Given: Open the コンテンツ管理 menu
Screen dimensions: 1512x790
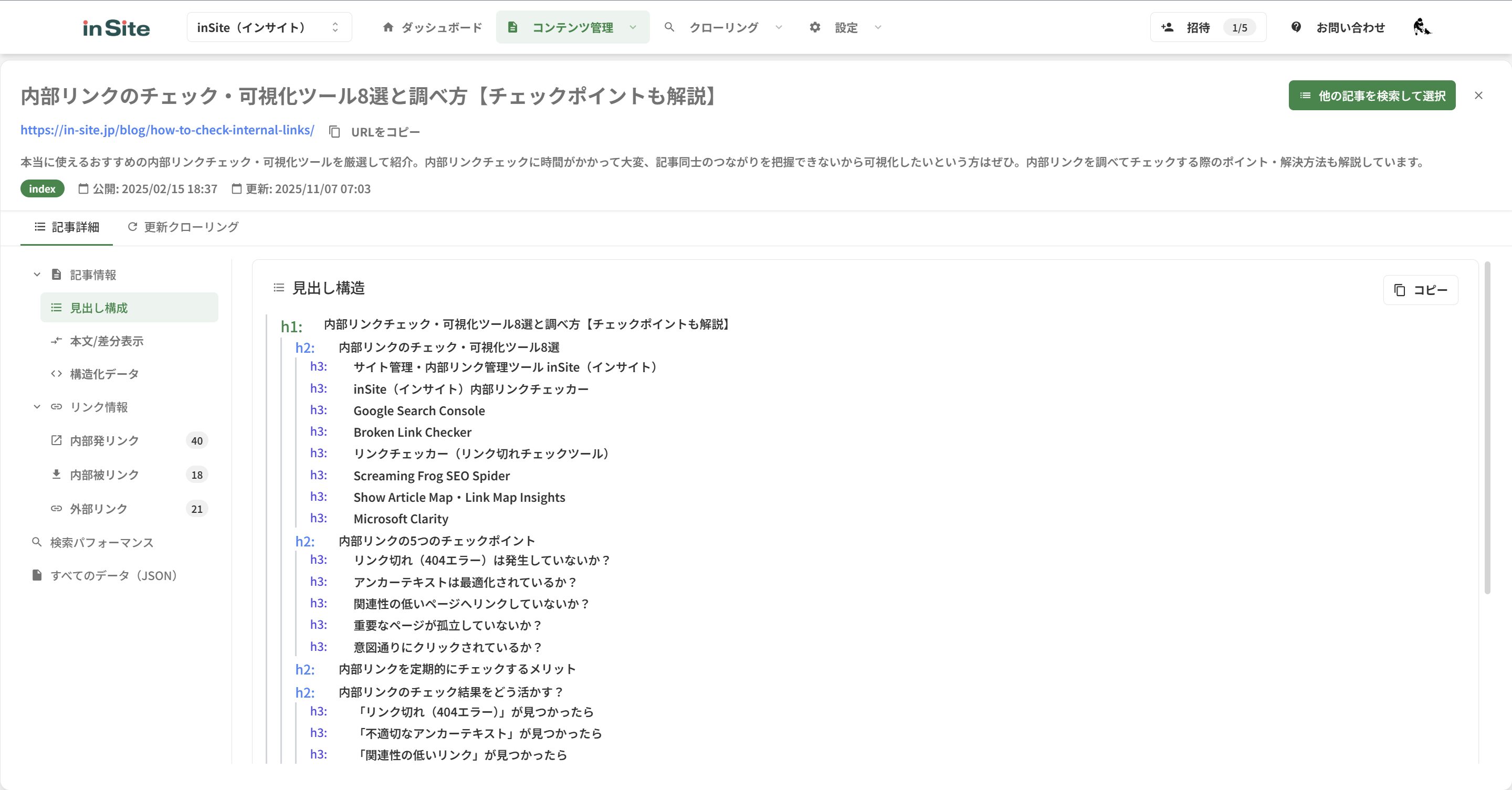Looking at the screenshot, I should point(572,27).
